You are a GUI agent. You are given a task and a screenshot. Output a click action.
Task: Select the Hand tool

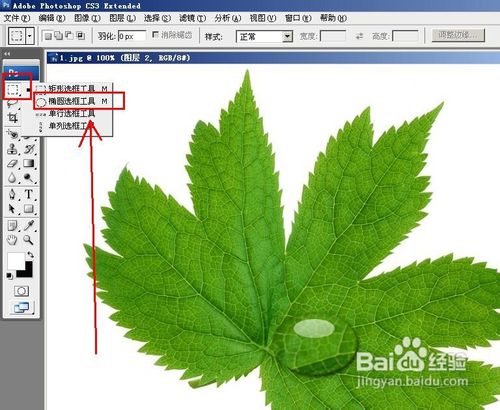12,240
